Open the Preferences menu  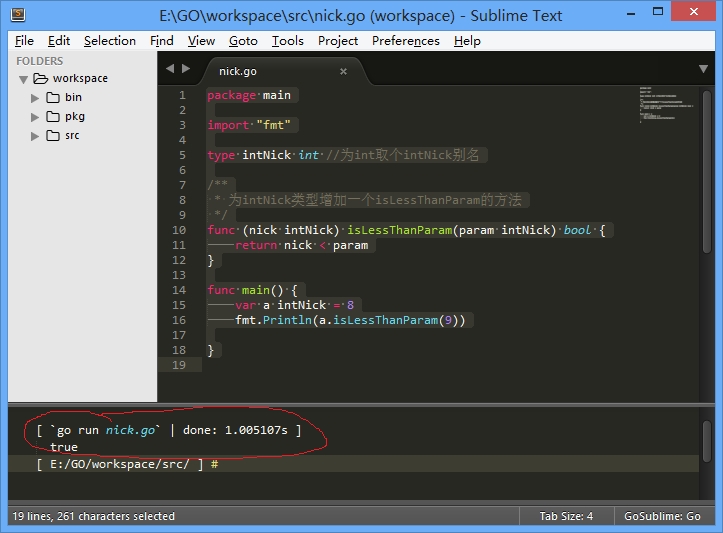coord(406,41)
